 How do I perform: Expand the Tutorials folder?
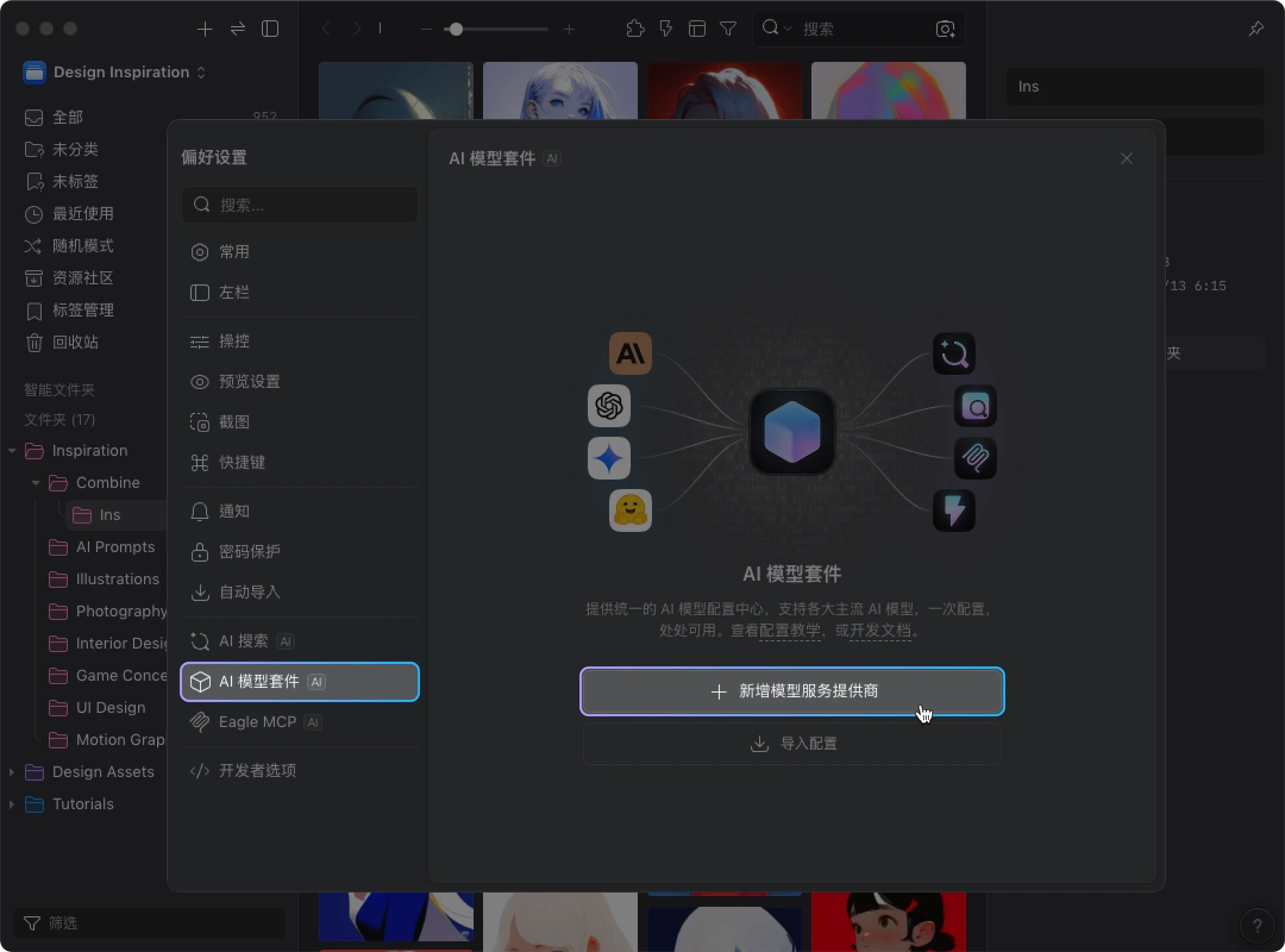coord(11,804)
